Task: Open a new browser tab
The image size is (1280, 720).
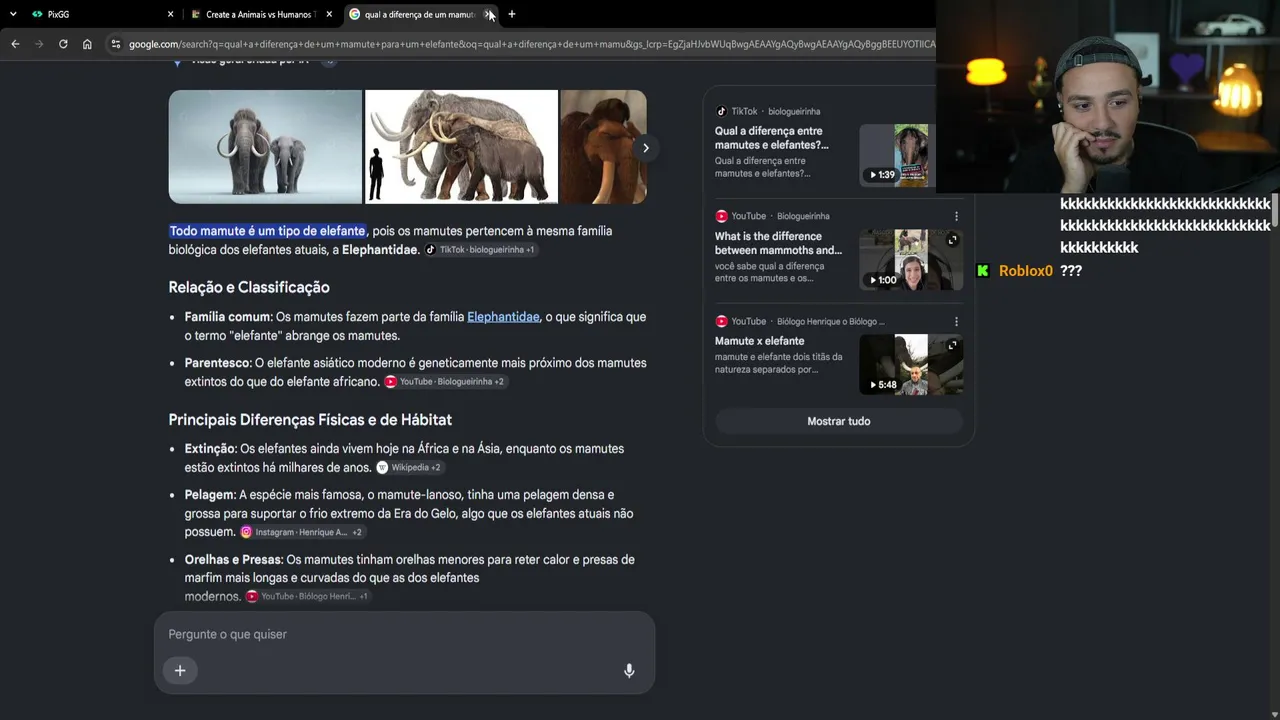Action: (512, 14)
